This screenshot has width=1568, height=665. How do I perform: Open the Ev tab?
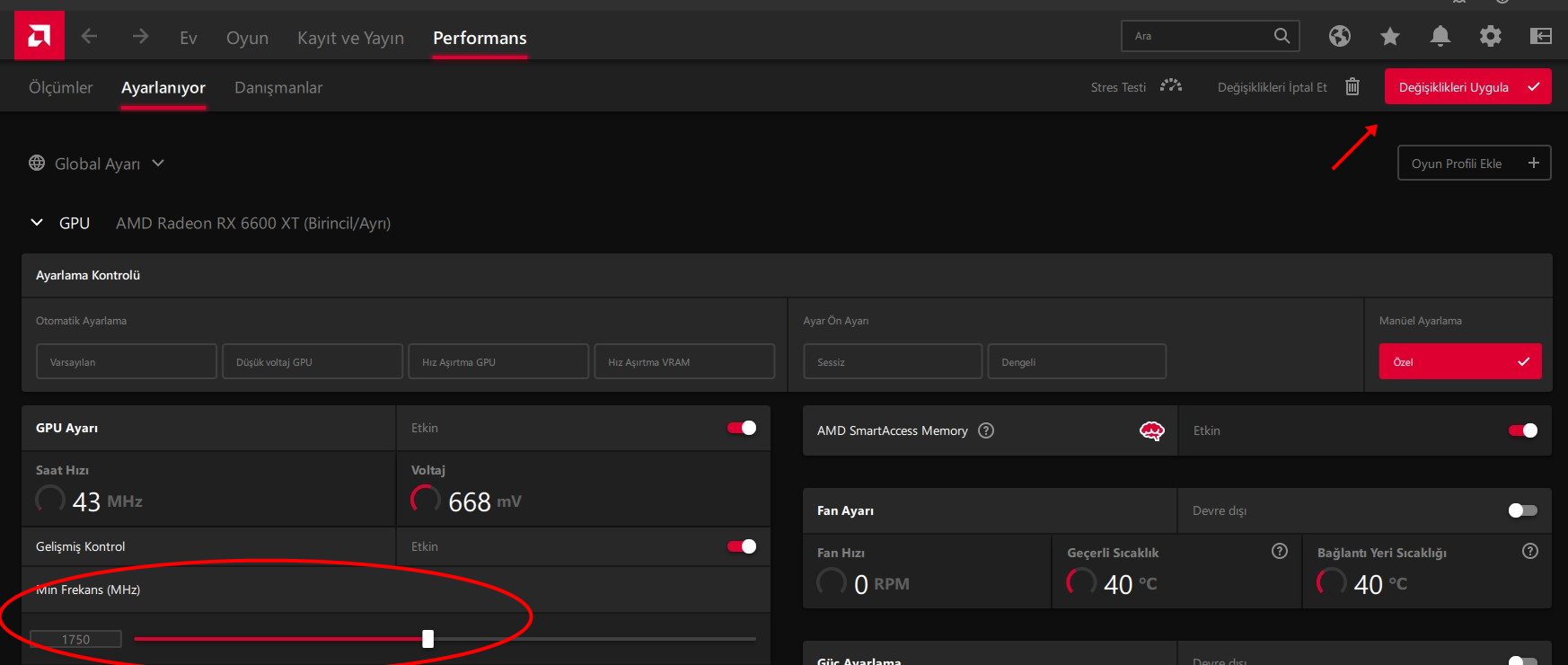[x=189, y=38]
